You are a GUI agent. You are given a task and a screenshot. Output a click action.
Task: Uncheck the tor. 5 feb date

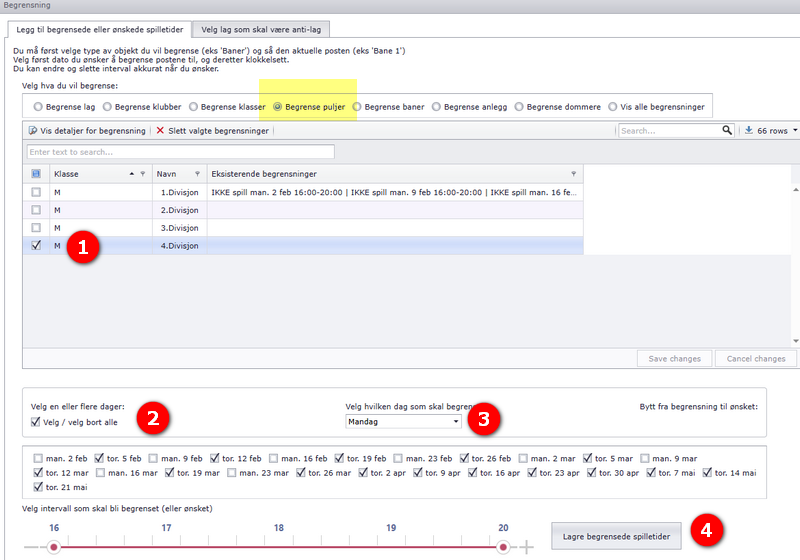pos(99,458)
